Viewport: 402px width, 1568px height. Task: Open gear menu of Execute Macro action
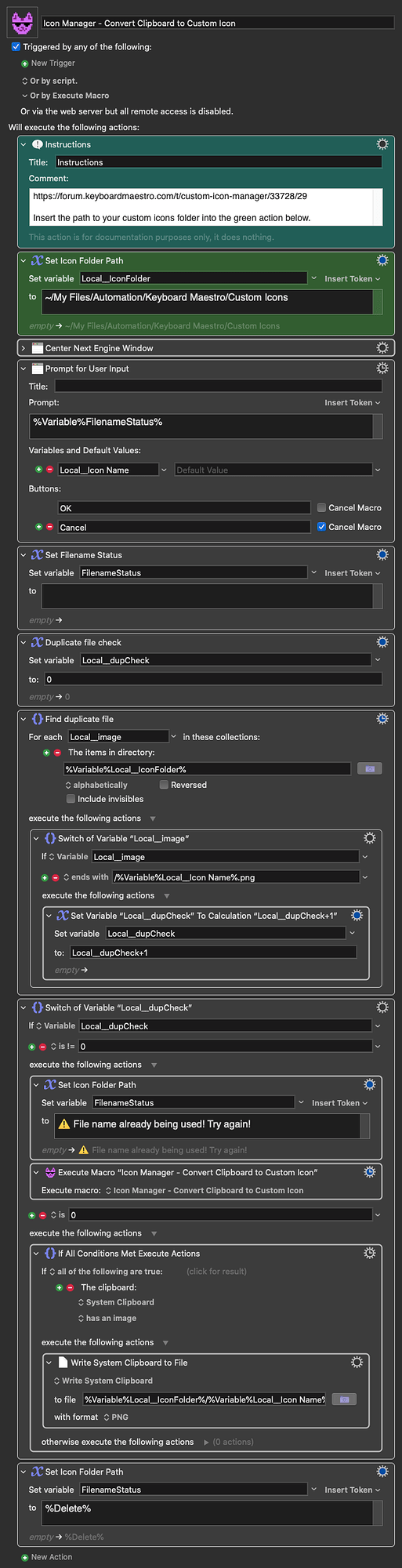[x=370, y=1172]
